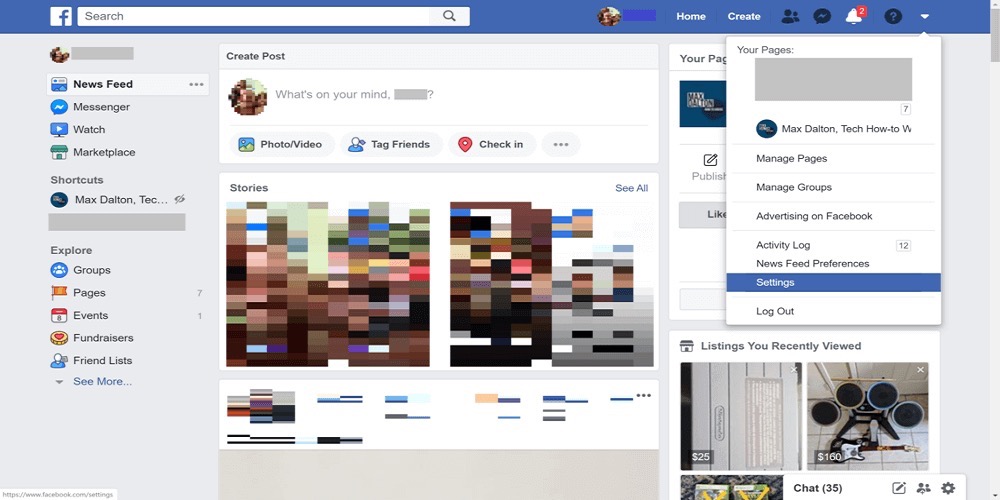Click Create in top navigation
This screenshot has width=1000, height=500.
tap(744, 17)
